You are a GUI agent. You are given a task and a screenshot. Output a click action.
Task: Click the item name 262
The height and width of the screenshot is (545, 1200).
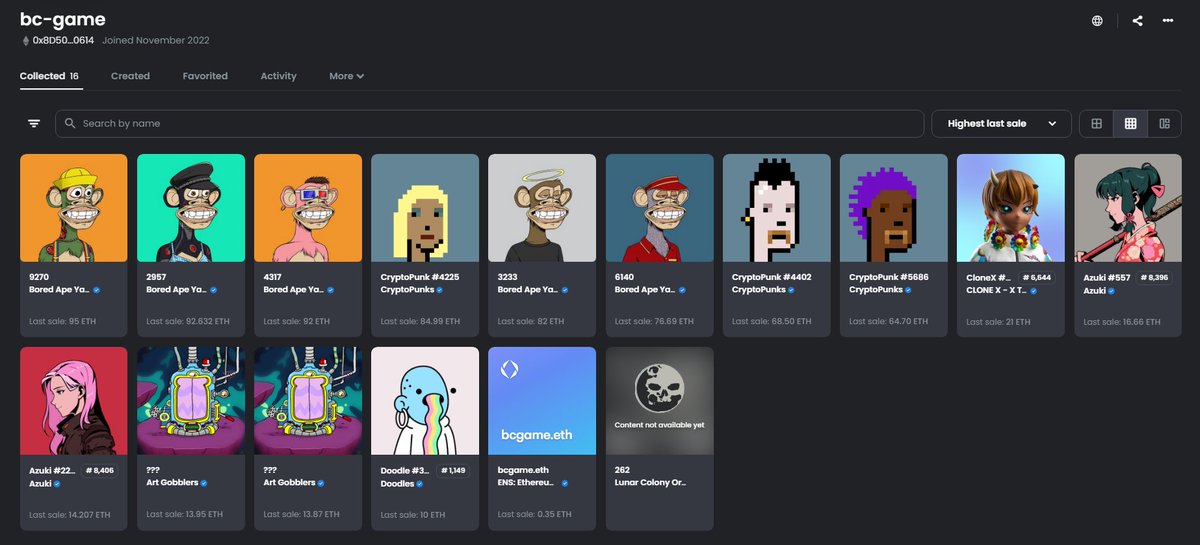622,469
